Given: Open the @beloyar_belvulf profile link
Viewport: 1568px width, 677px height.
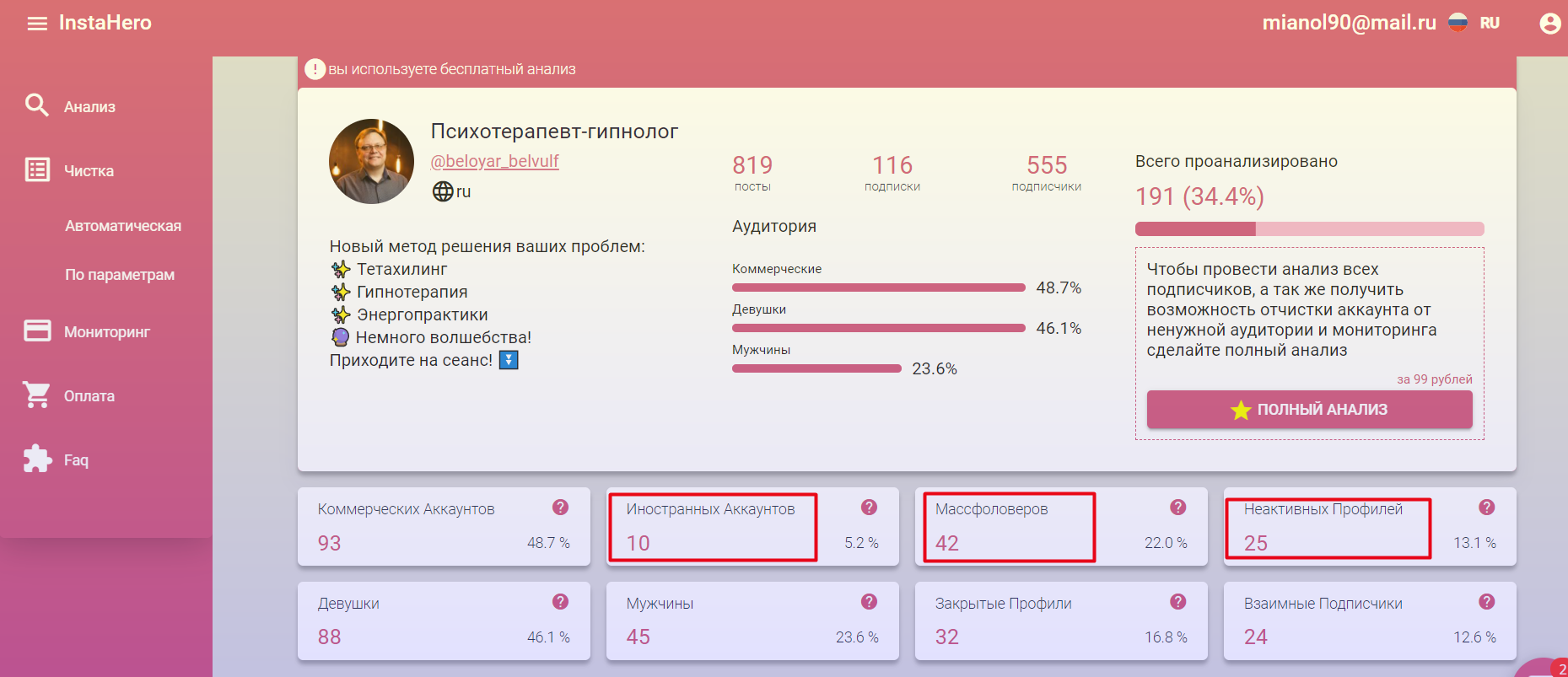Looking at the screenshot, I should point(494,161).
